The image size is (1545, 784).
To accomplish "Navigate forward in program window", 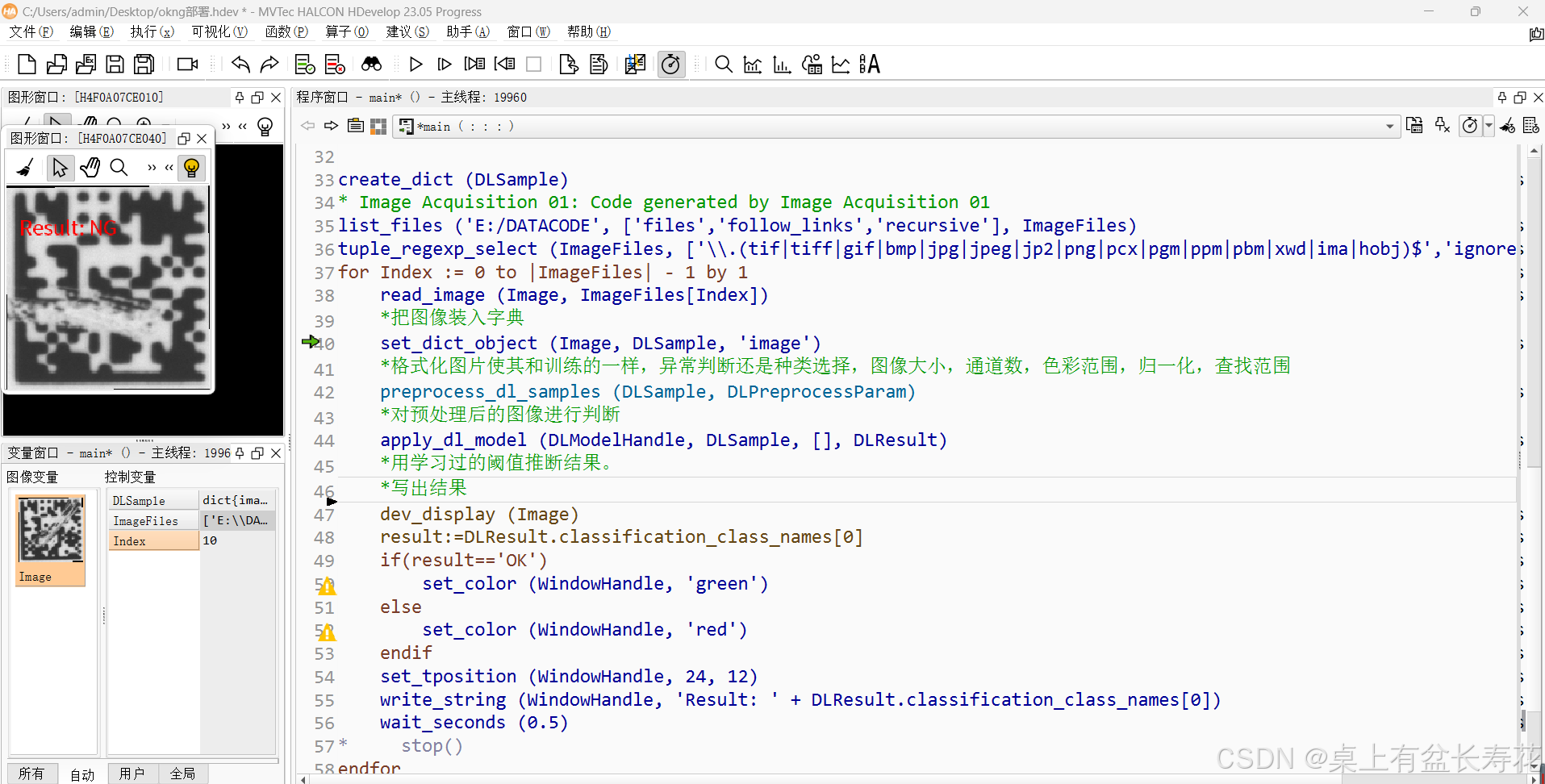I will (331, 126).
